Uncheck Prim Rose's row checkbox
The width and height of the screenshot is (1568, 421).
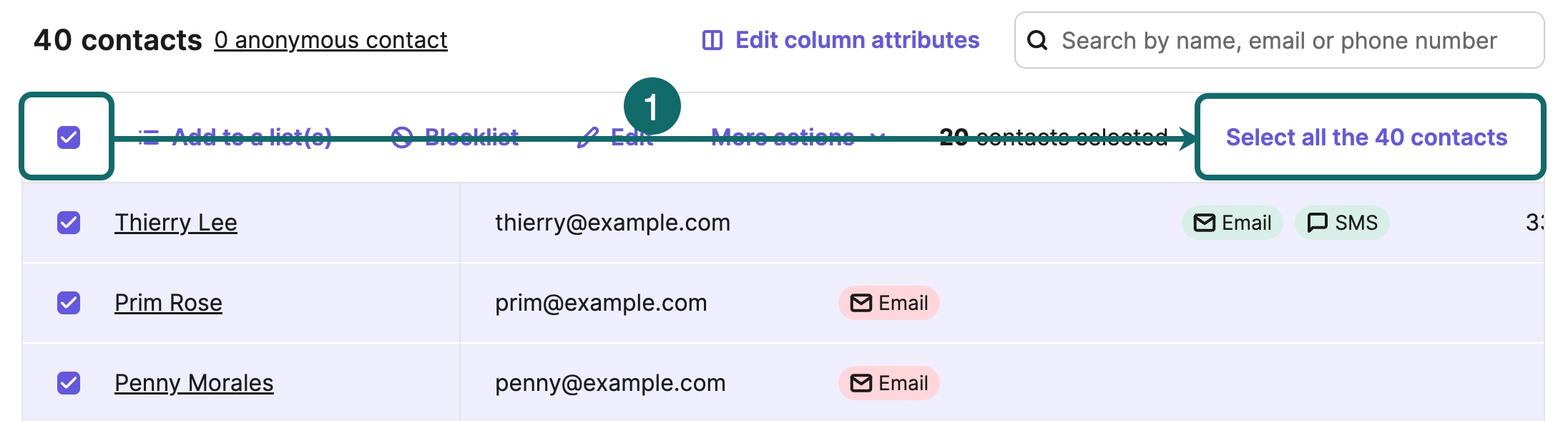click(x=68, y=303)
